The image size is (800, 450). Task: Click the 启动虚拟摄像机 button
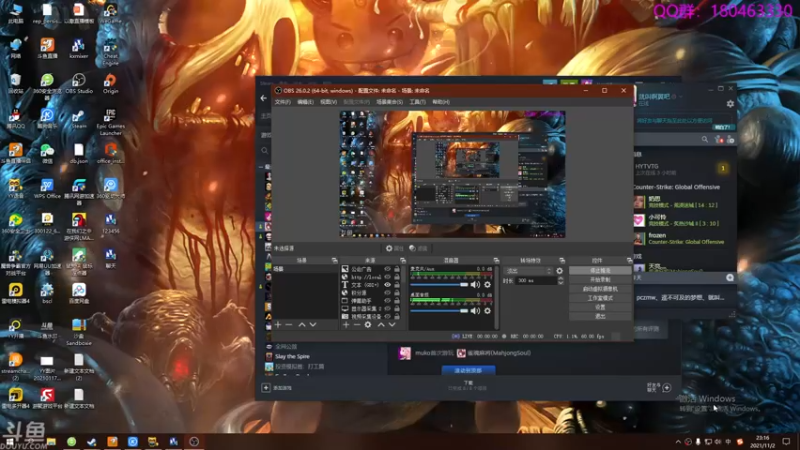[600, 289]
